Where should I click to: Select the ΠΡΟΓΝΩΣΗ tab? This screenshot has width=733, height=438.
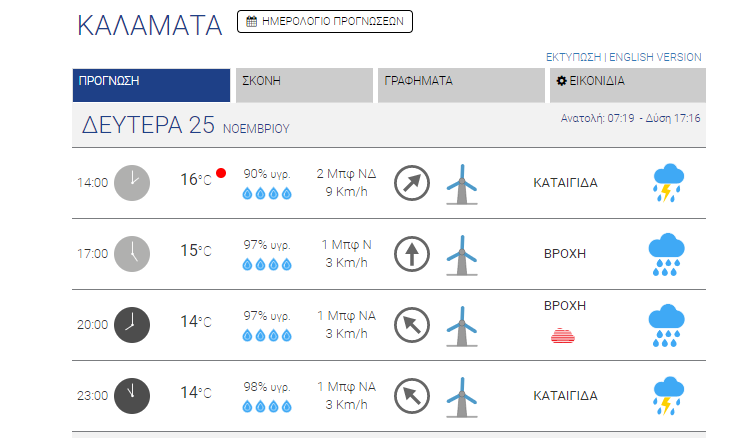pyautogui.click(x=151, y=85)
